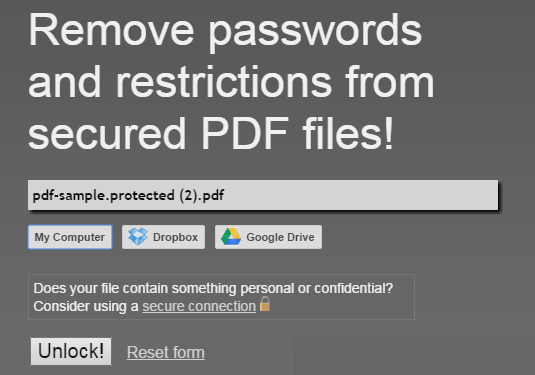Click the "Consider using a" text
The height and width of the screenshot is (375, 535).
tap(86, 306)
